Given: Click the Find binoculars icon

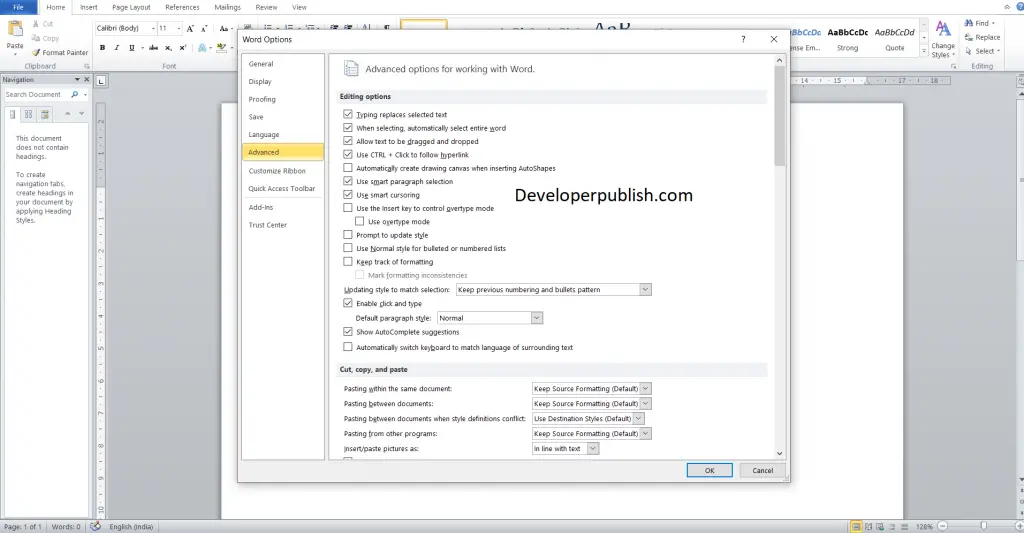Looking at the screenshot, I should (969, 23).
